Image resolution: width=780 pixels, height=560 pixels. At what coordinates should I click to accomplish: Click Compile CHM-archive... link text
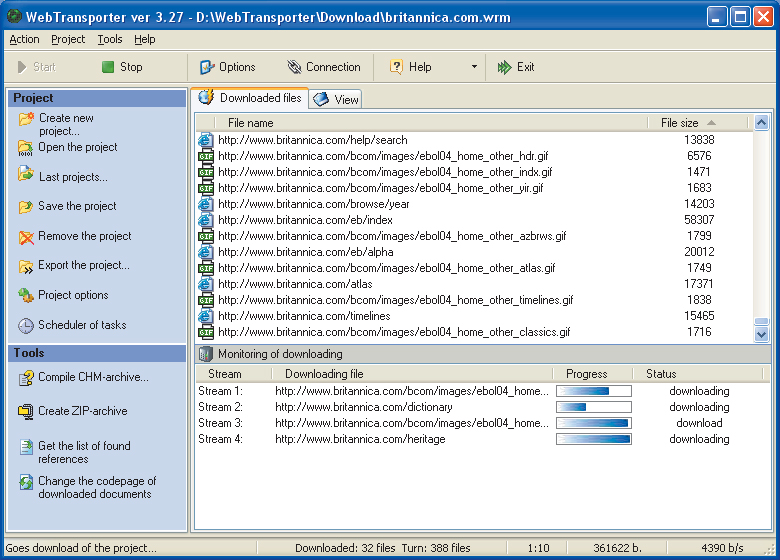93,377
